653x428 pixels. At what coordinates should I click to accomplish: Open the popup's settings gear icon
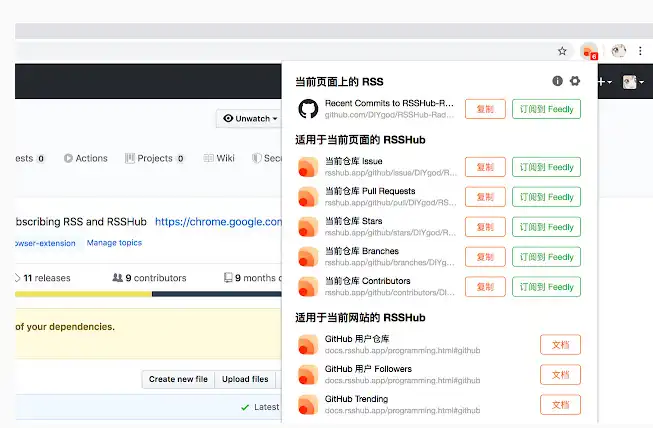(575, 81)
